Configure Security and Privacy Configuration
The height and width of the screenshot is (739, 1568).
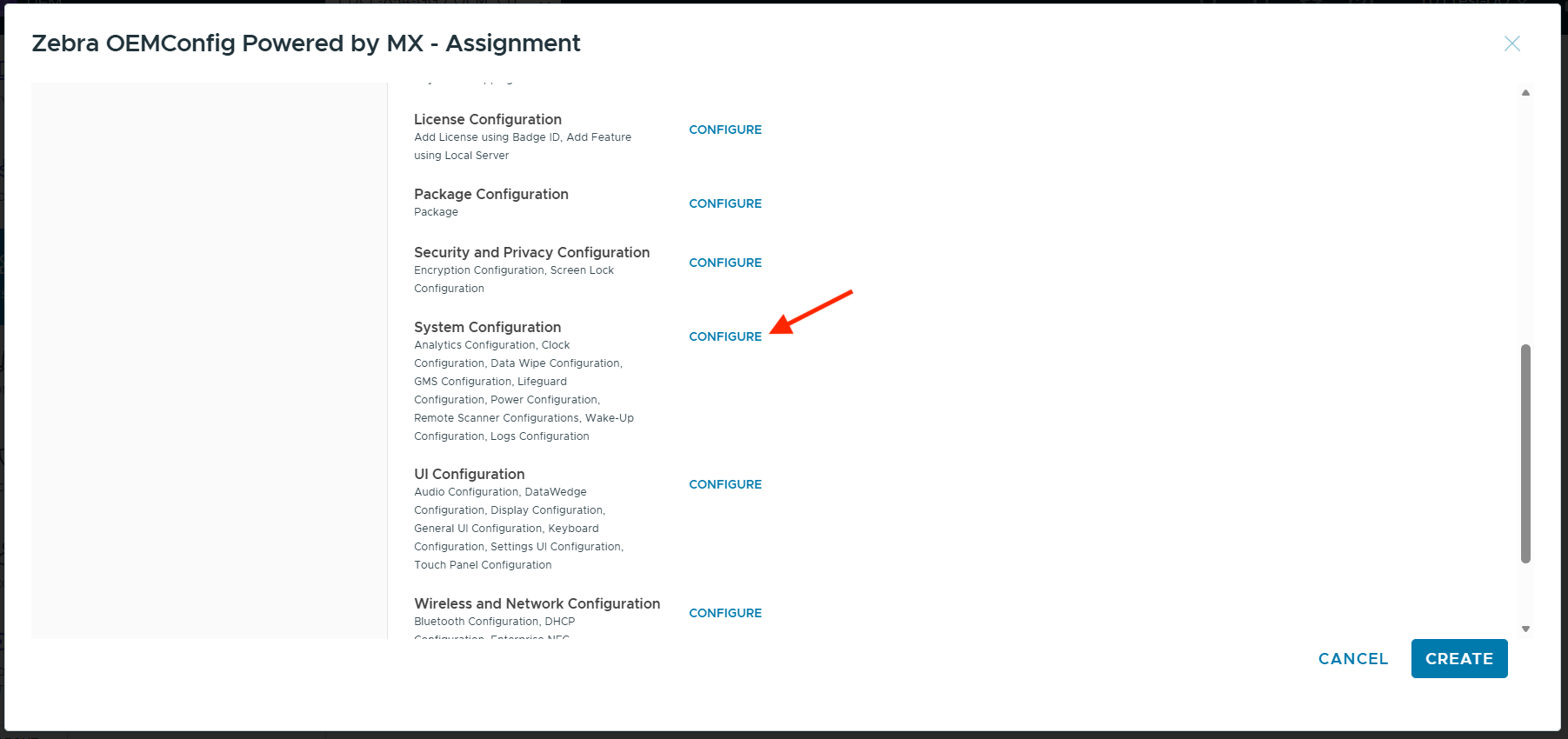pyautogui.click(x=724, y=263)
